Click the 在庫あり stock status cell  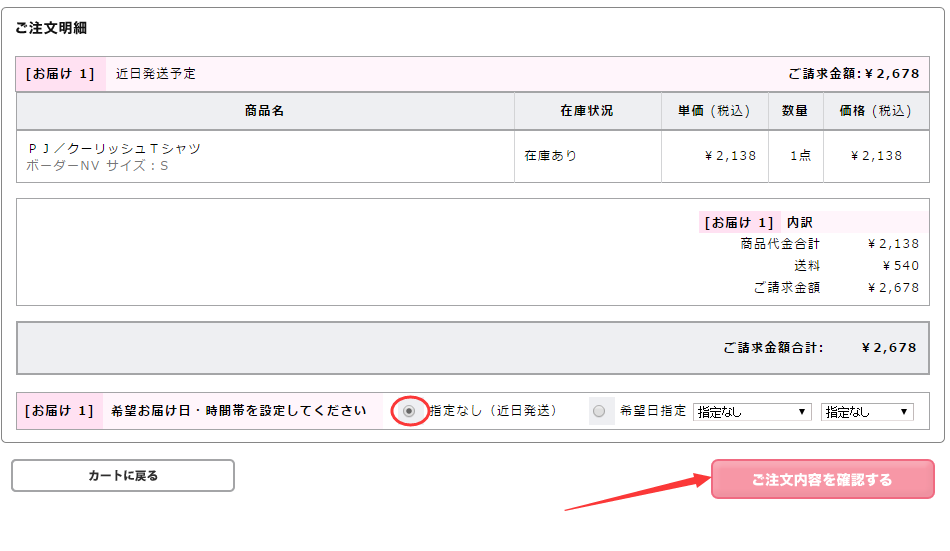coord(551,156)
